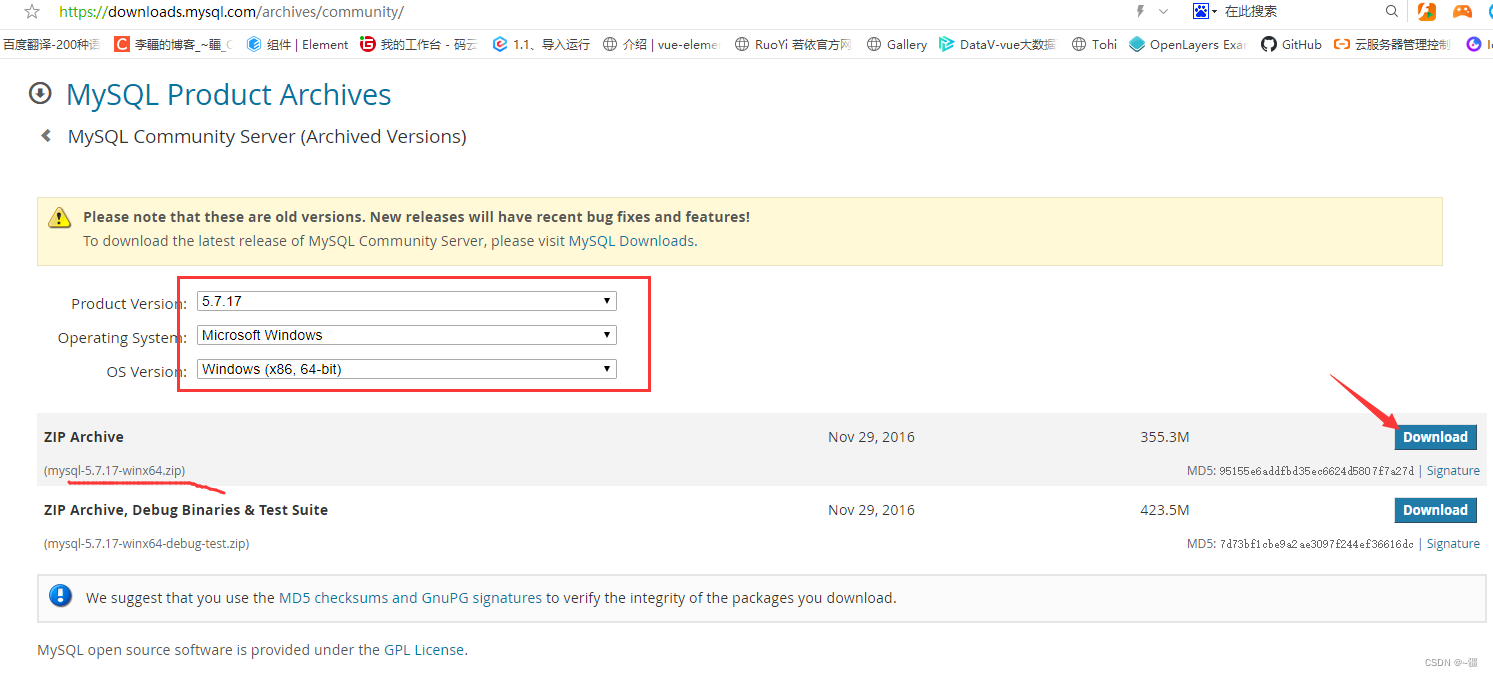This screenshot has width=1493, height=677.
Task: Download the ZIP Archive mysql-5.7.17-winx64.zip
Action: (x=1435, y=437)
